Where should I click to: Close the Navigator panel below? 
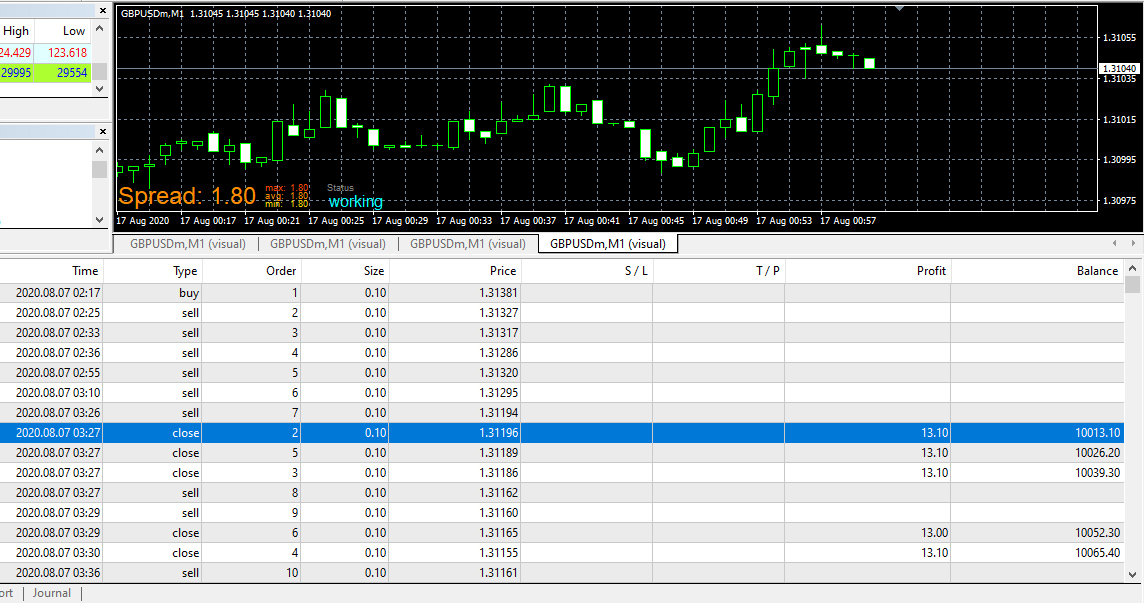[x=103, y=131]
